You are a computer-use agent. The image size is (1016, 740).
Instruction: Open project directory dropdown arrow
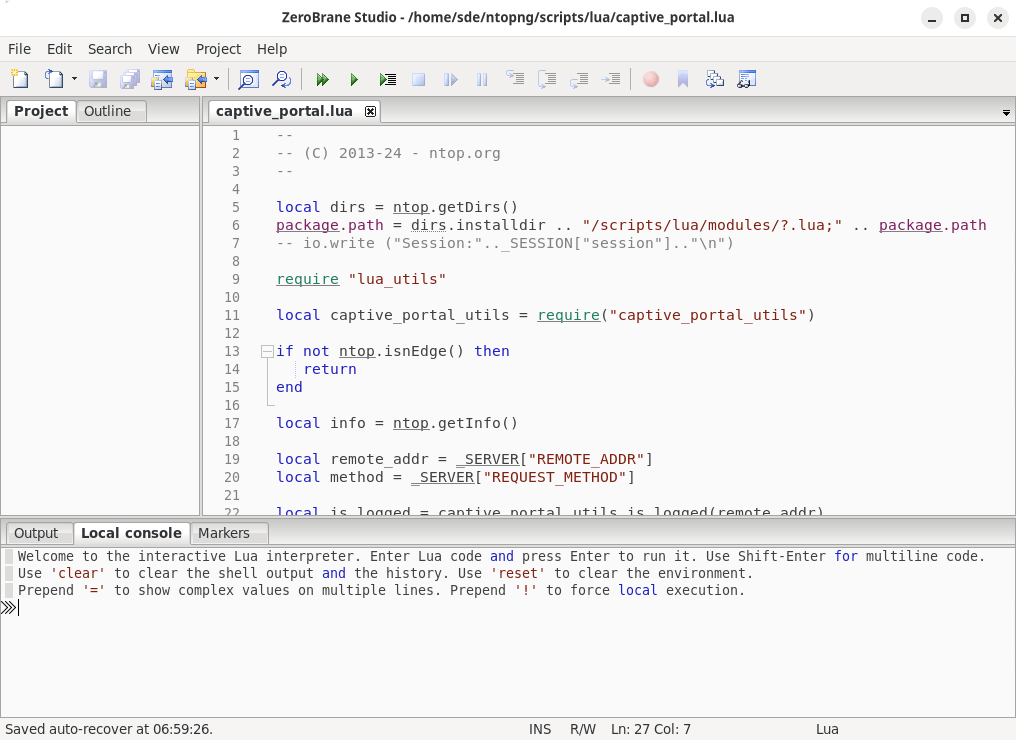[x=216, y=79]
